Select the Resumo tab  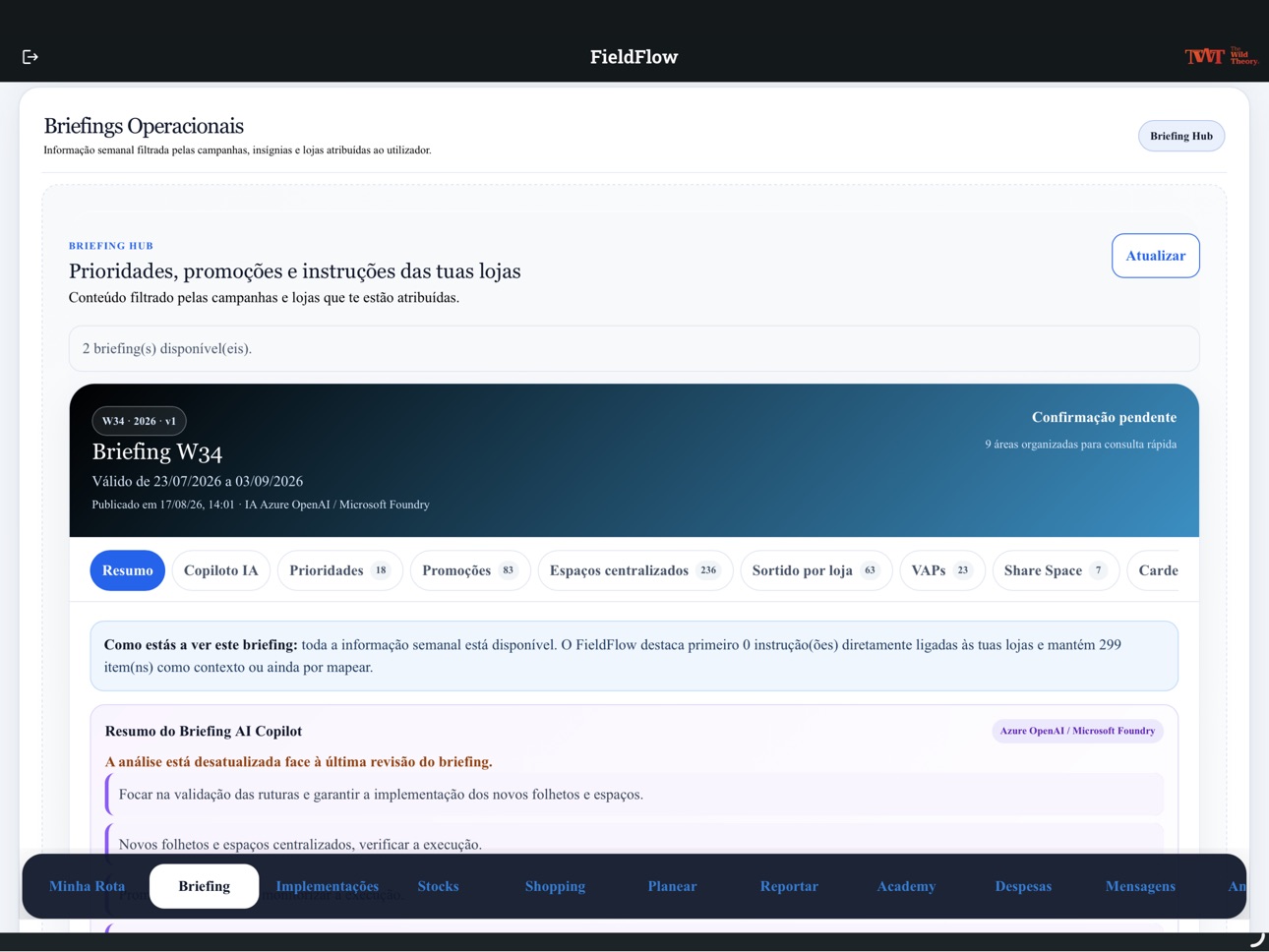click(128, 570)
